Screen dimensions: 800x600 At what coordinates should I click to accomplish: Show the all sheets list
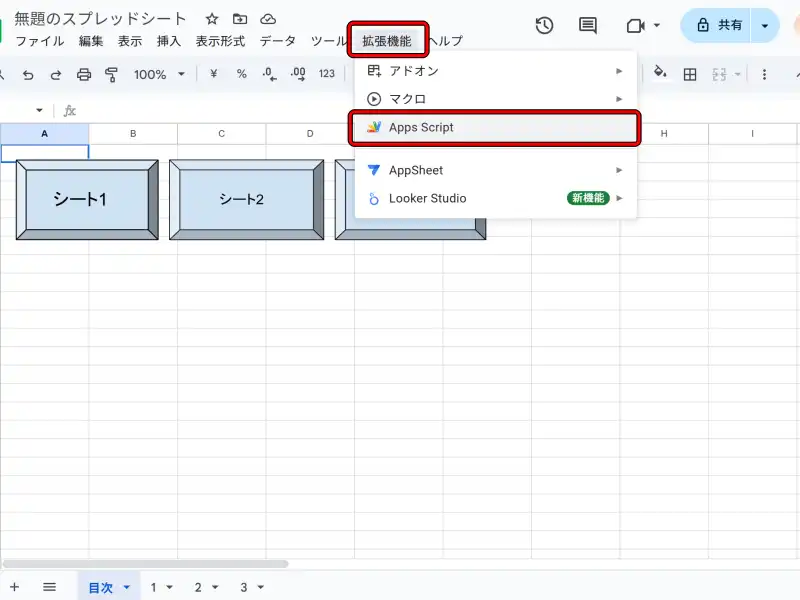click(49, 587)
